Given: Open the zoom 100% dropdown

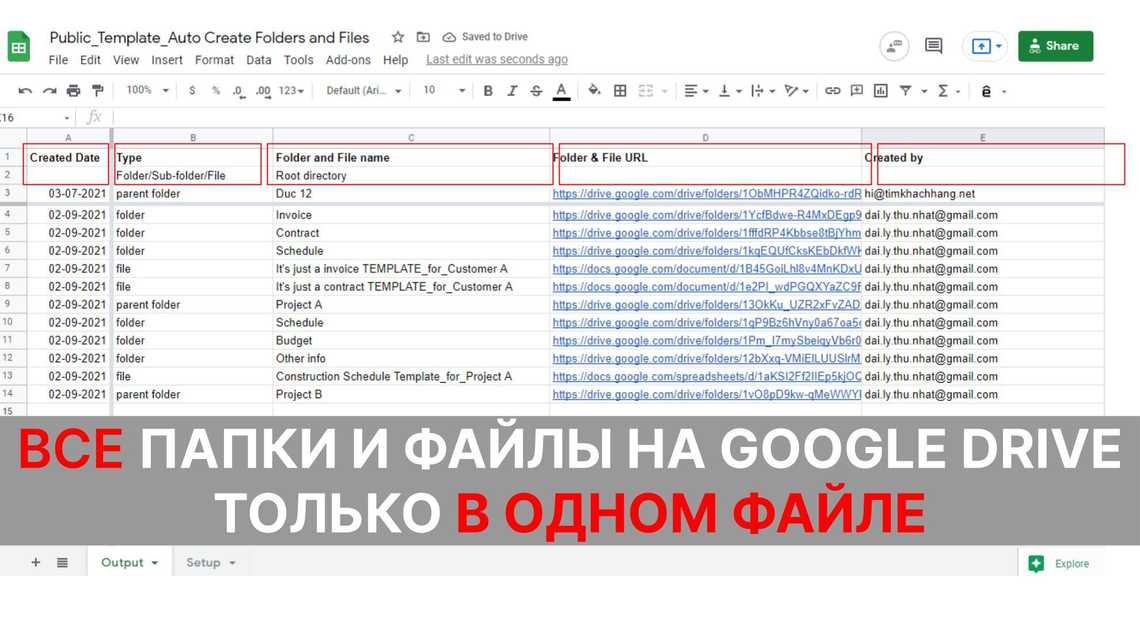Looking at the screenshot, I should [x=146, y=91].
